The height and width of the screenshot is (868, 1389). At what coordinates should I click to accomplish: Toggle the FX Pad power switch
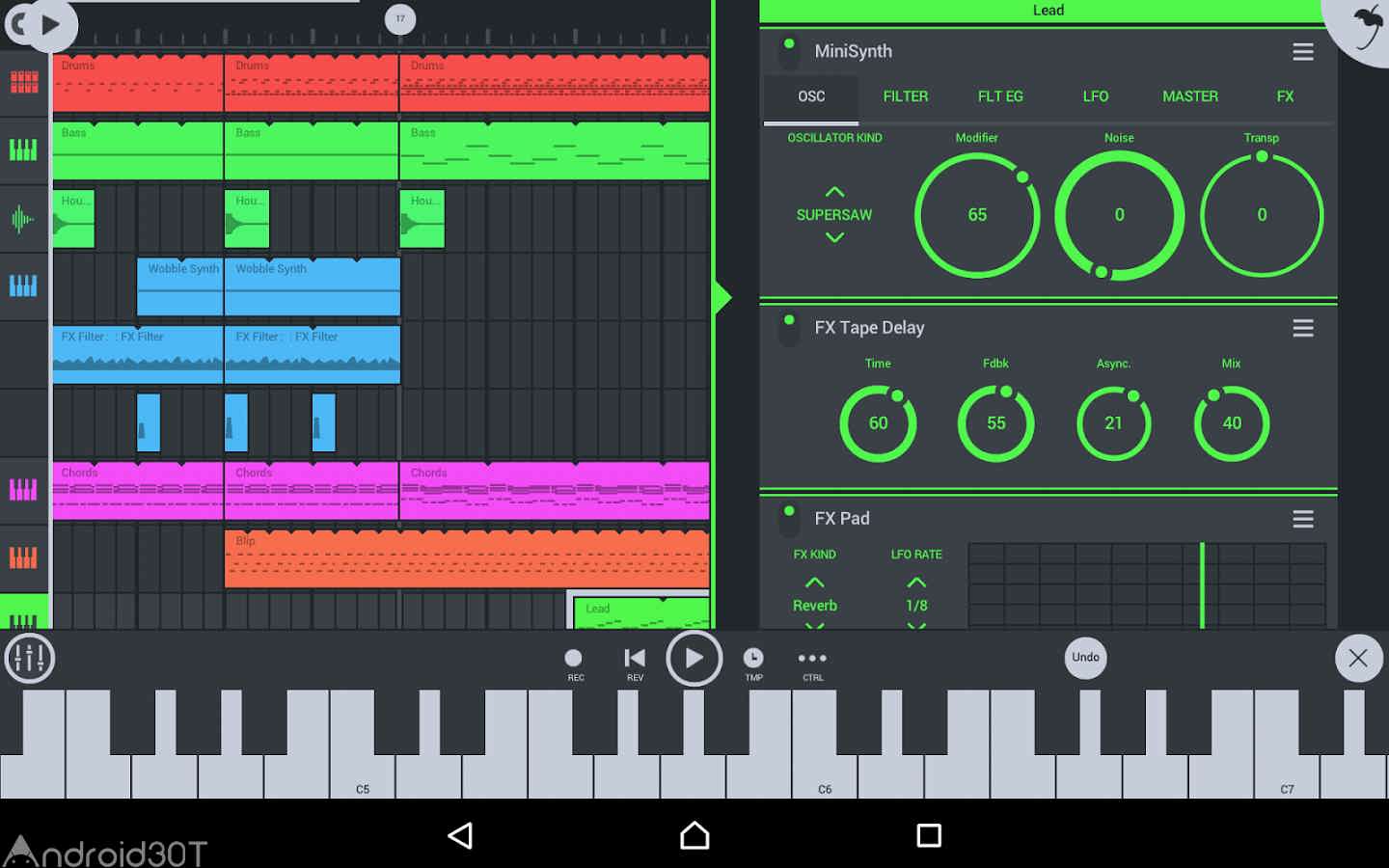pyautogui.click(x=789, y=520)
